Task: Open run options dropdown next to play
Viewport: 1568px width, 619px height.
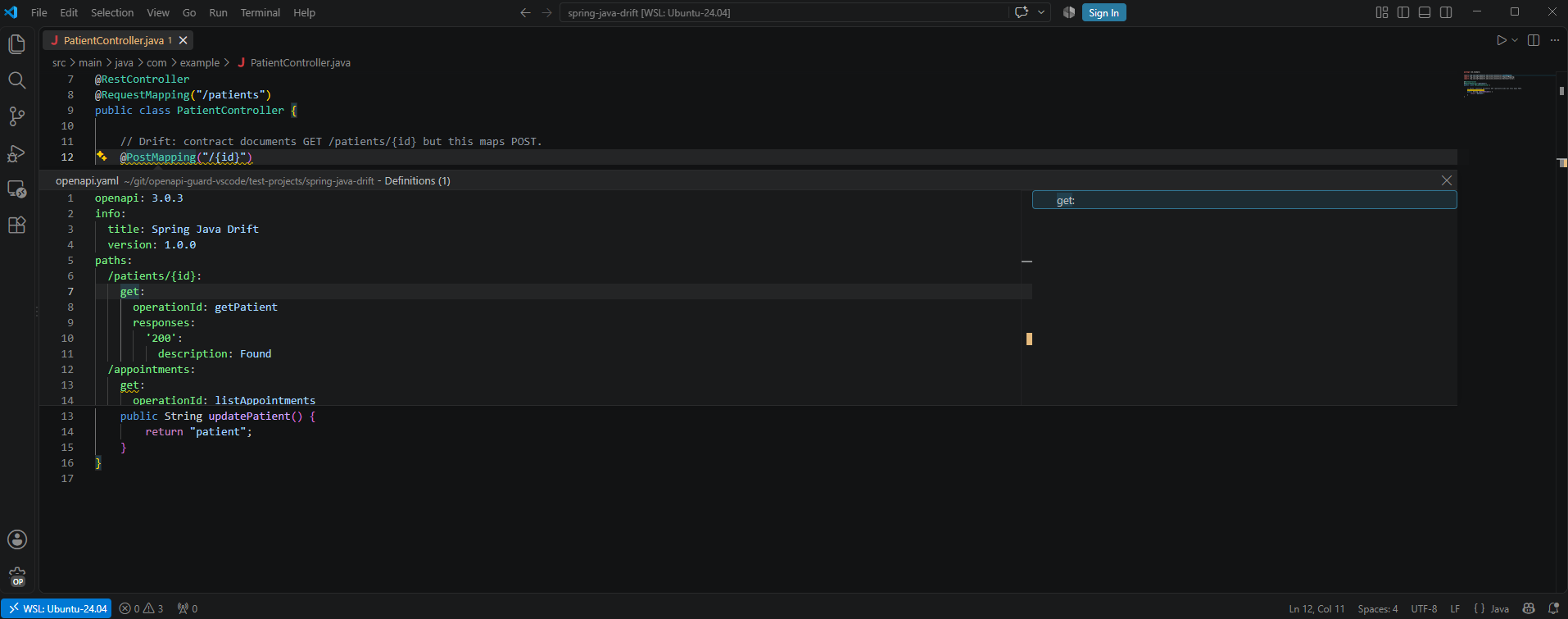Action: click(1515, 40)
